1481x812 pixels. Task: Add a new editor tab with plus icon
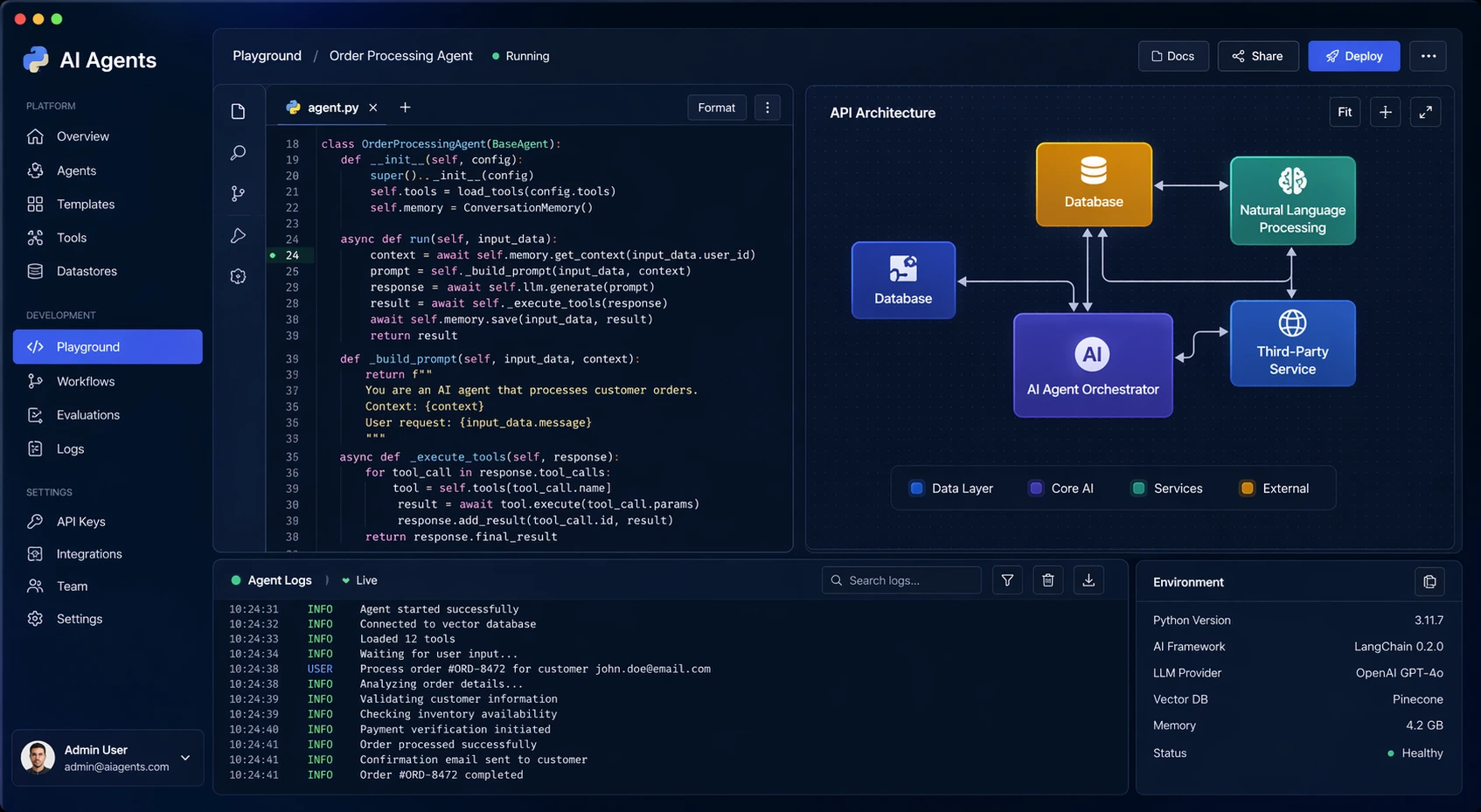coord(405,108)
